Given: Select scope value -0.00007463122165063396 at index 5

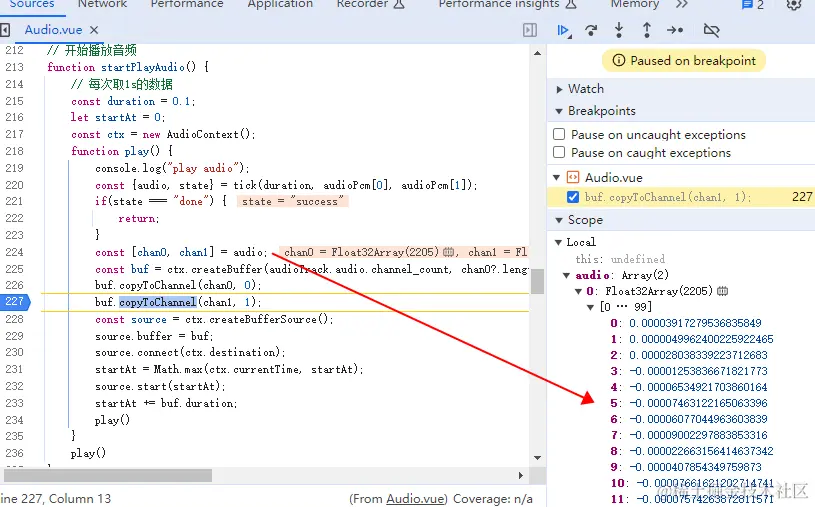Looking at the screenshot, I should tap(698, 403).
